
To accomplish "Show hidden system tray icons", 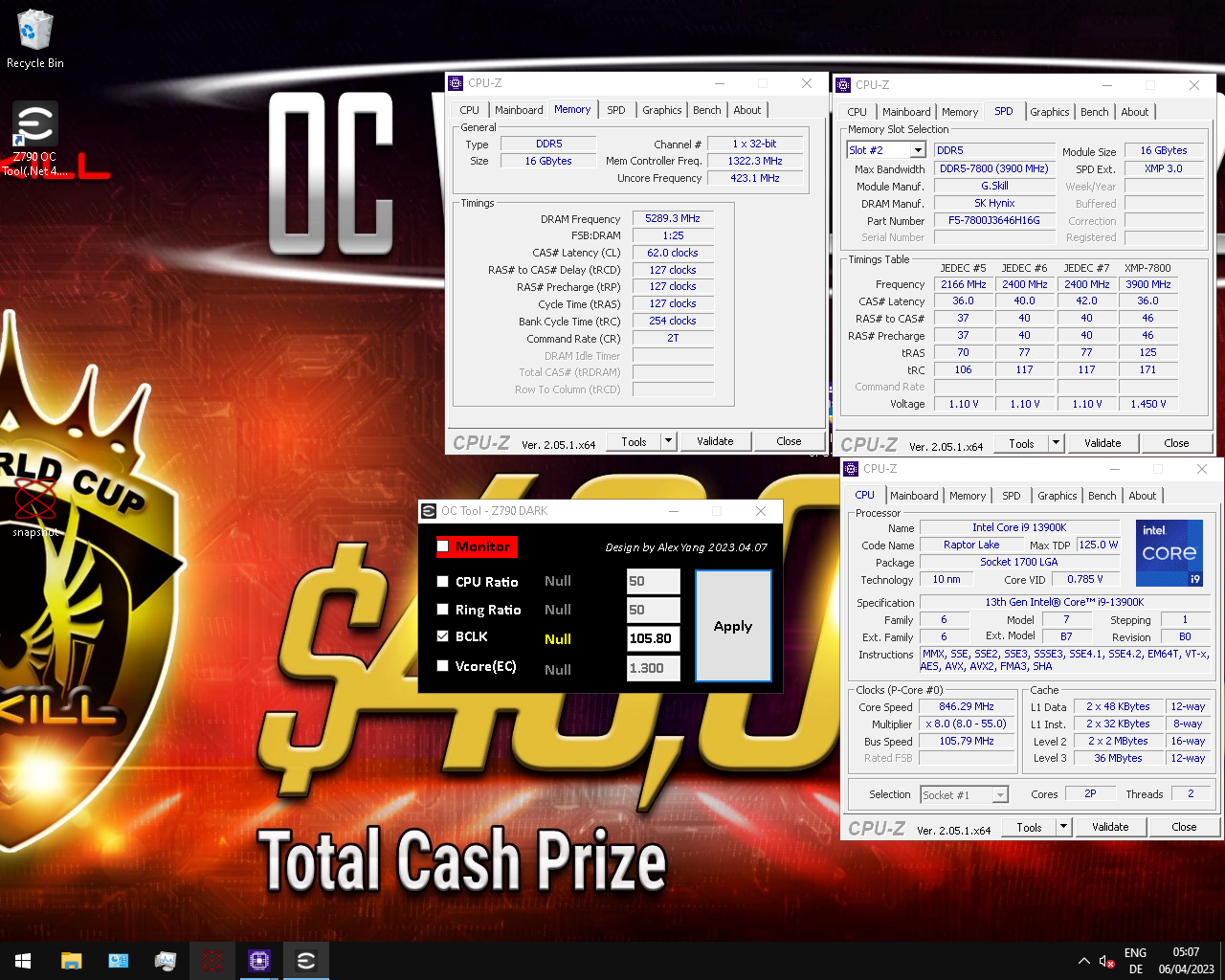I will pos(1083,961).
